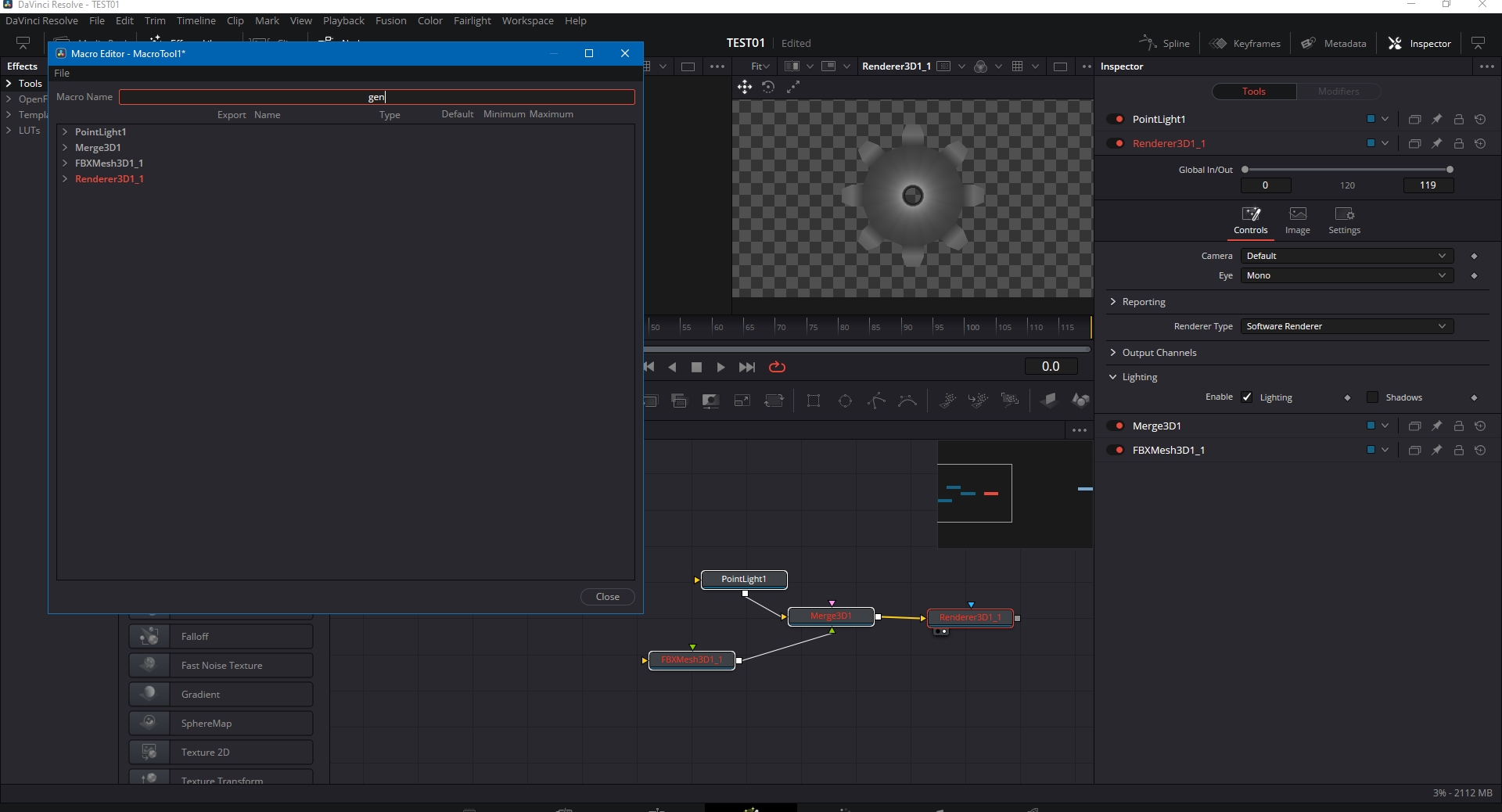This screenshot has width=1502, height=812.
Task: Add pRender particle tool
Action: [1010, 401]
